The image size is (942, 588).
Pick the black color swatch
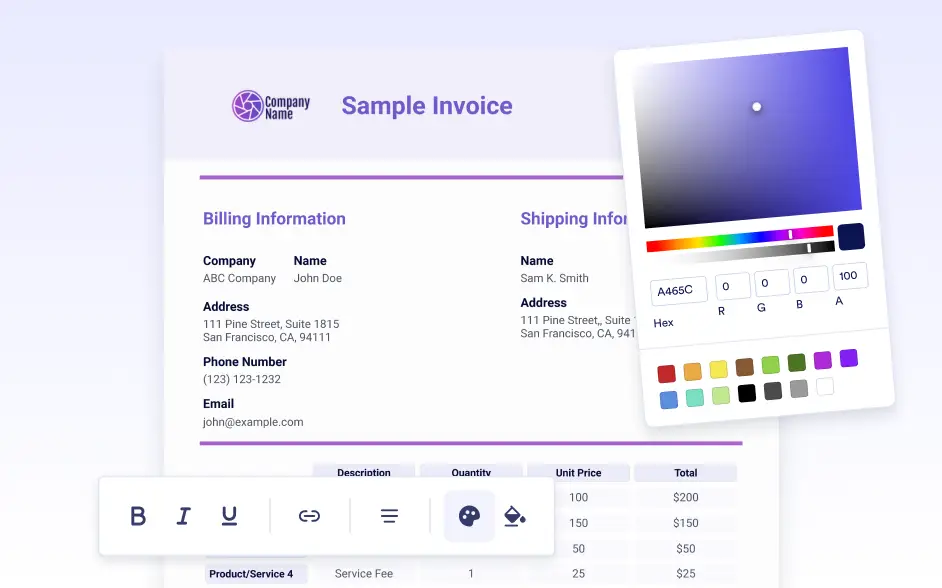coord(747,393)
